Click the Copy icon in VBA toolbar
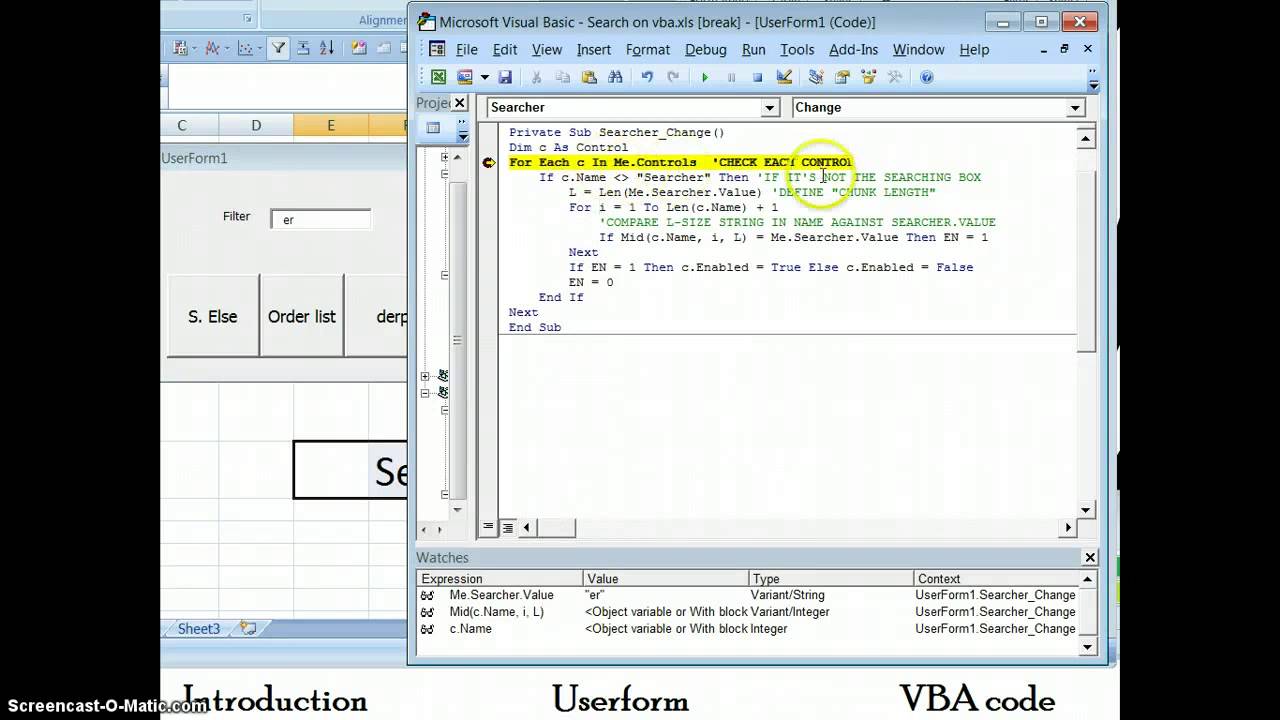 tap(562, 77)
